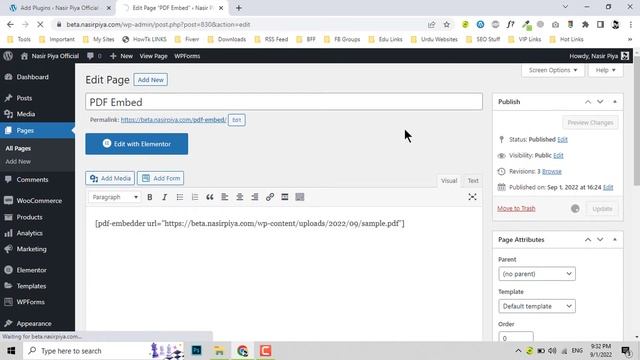Open WooCommerce in the admin sidebar

(38, 200)
